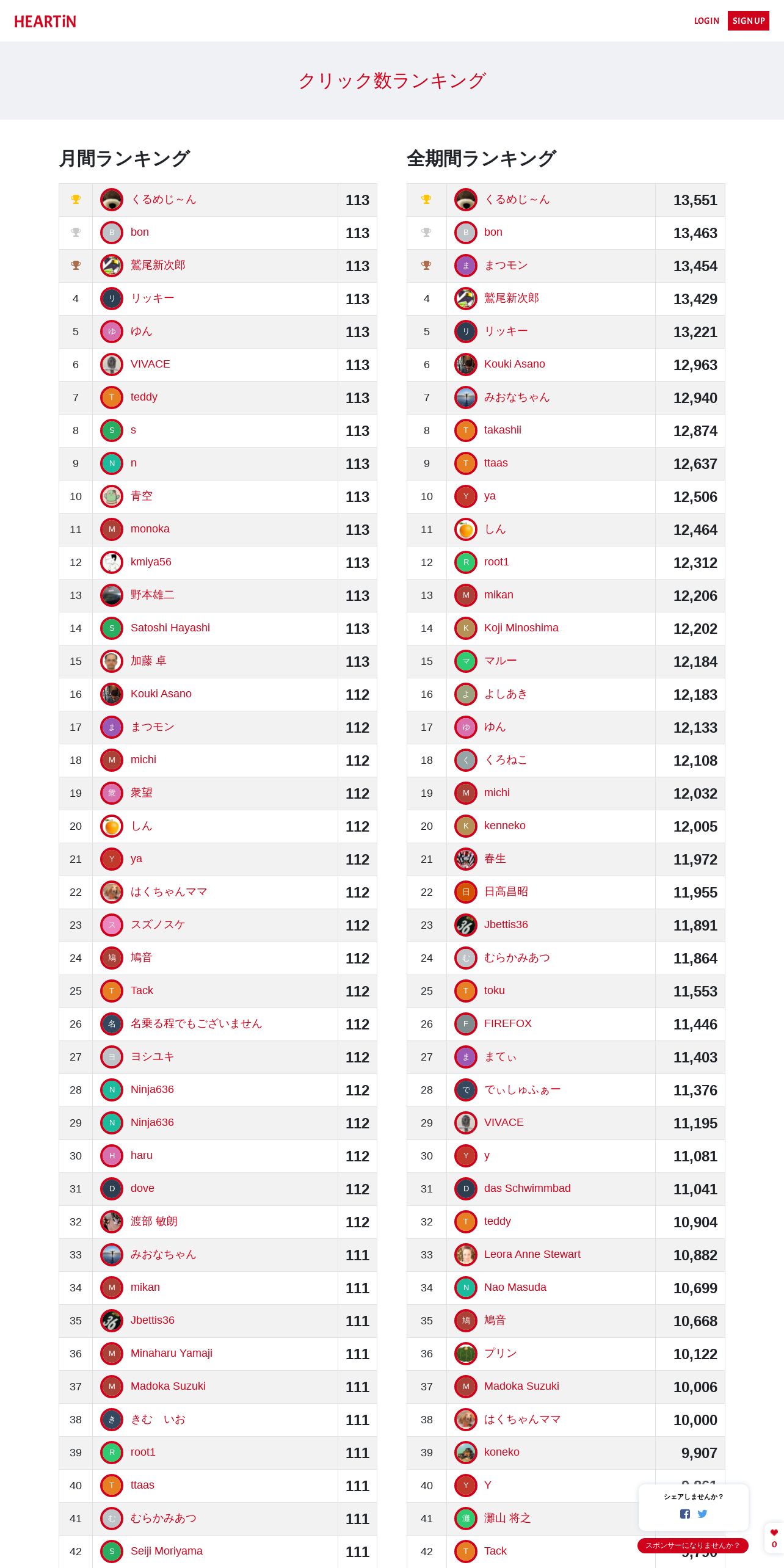
Task: Share on Facebook via popup icon
Action: click(x=685, y=1514)
